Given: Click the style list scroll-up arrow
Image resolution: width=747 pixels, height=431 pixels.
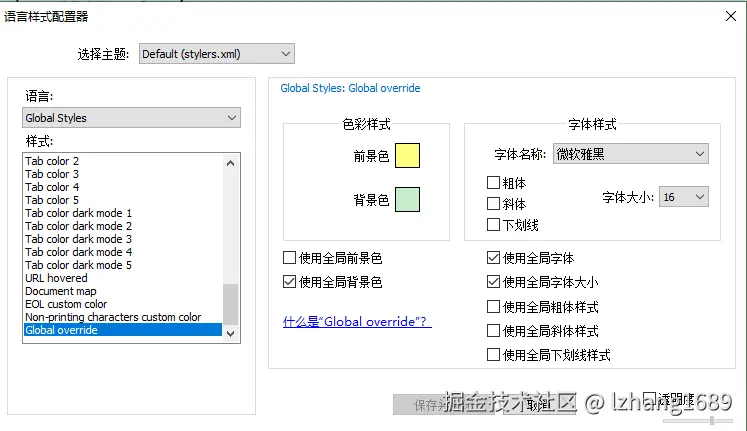Looking at the screenshot, I should 231,163.
